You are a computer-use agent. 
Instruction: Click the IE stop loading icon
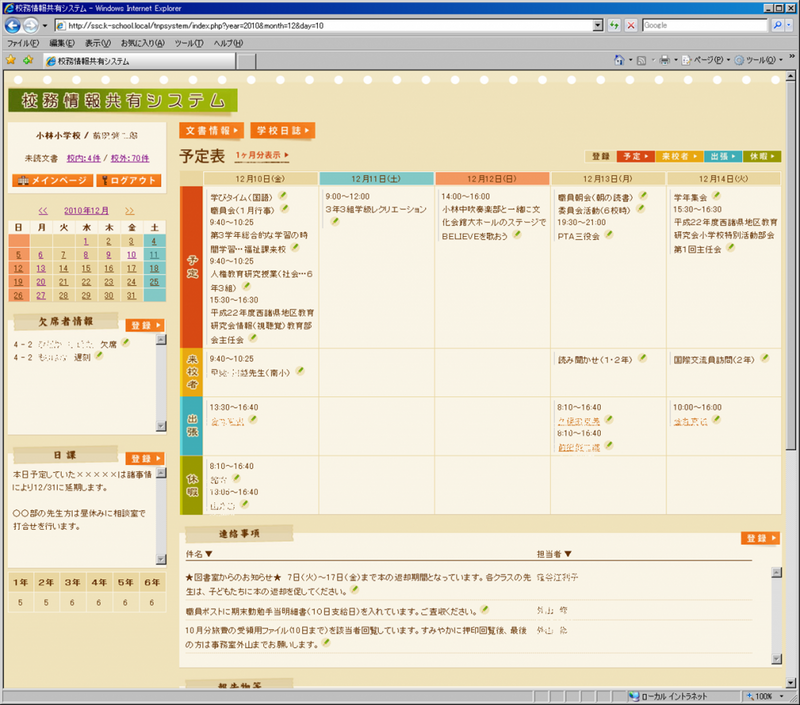tap(631, 25)
